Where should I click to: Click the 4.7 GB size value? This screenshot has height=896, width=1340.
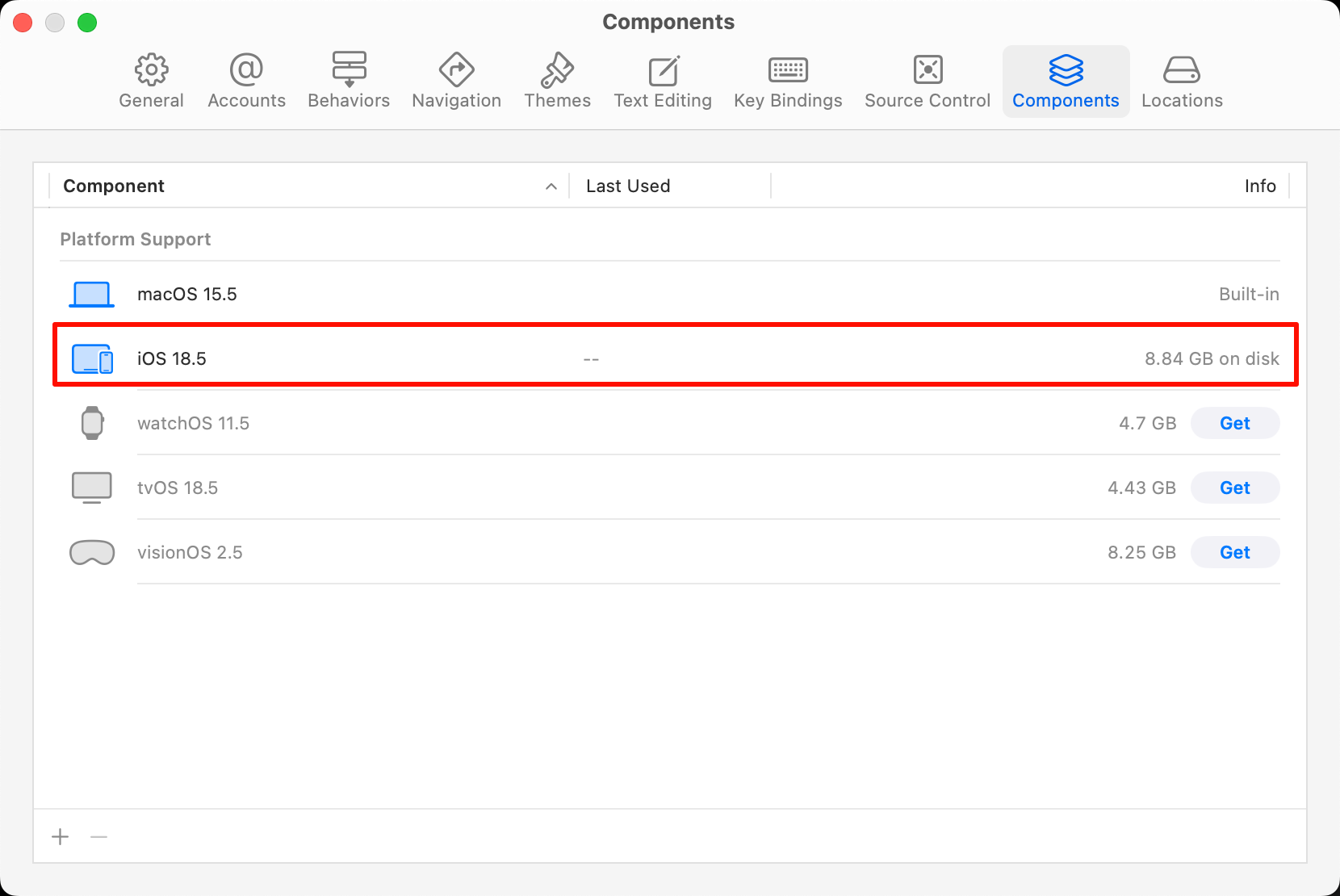coord(1147,424)
